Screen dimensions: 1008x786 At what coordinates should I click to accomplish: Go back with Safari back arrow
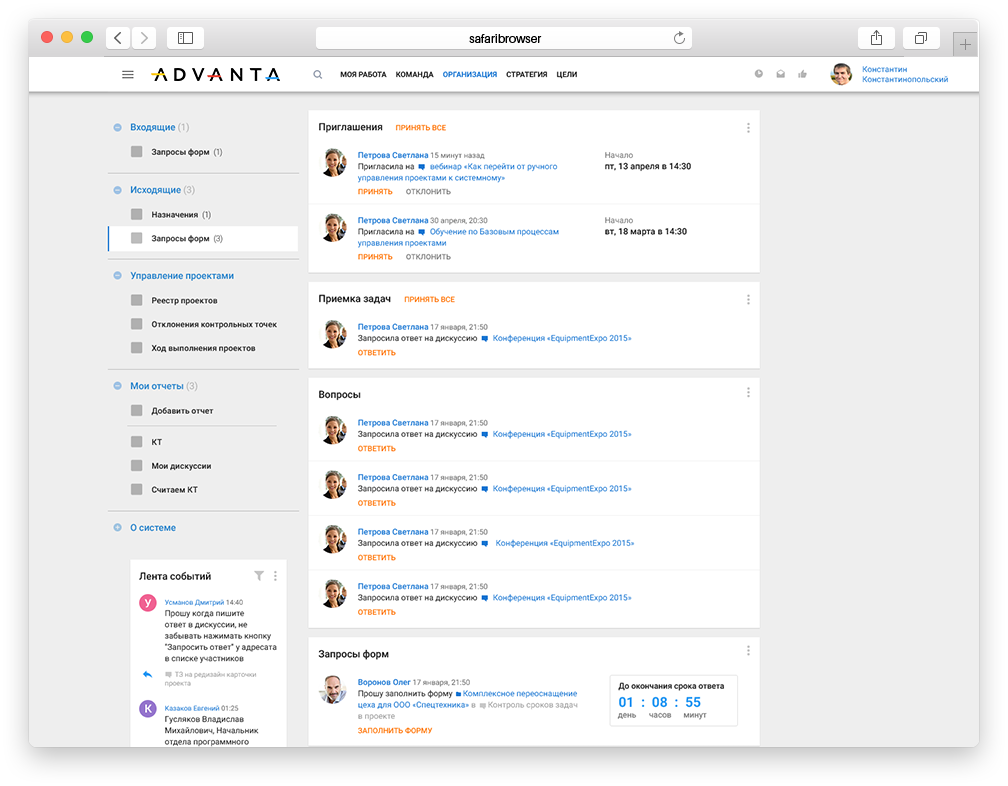click(x=118, y=38)
